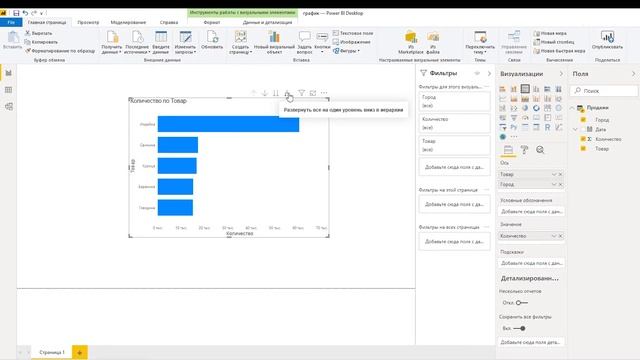Add a new page with plus button
Image resolution: width=640 pixels, height=360 pixels.
(x=80, y=352)
